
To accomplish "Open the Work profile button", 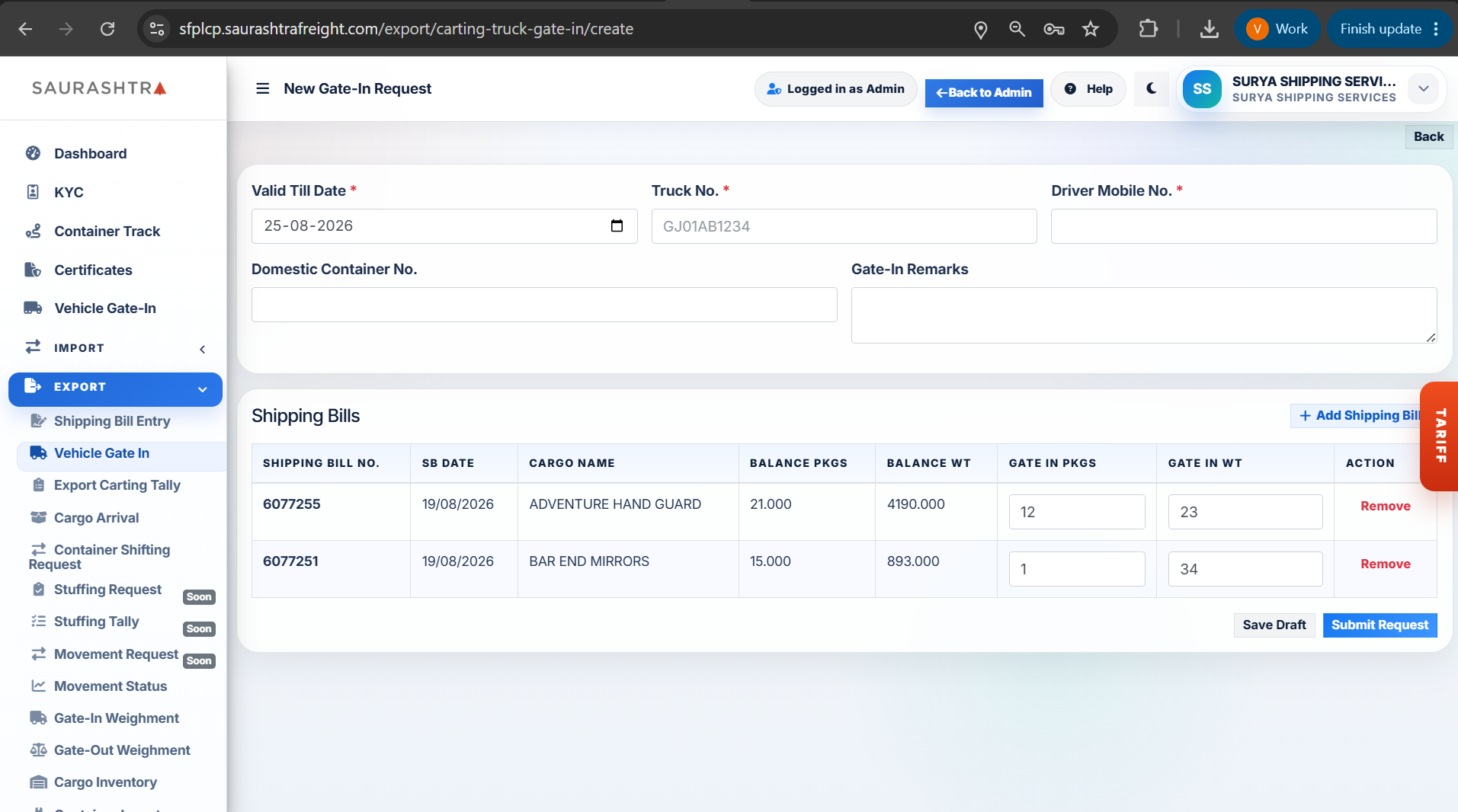I will (x=1277, y=29).
